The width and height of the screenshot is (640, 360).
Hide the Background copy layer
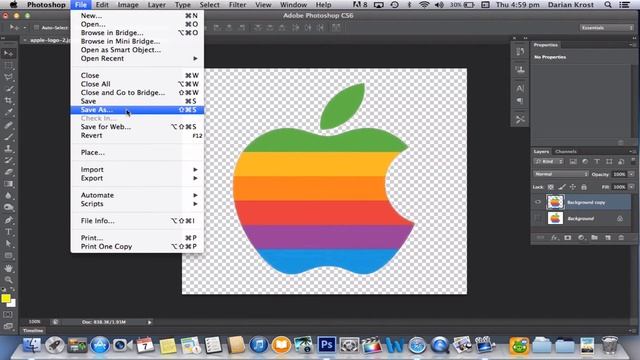538,202
